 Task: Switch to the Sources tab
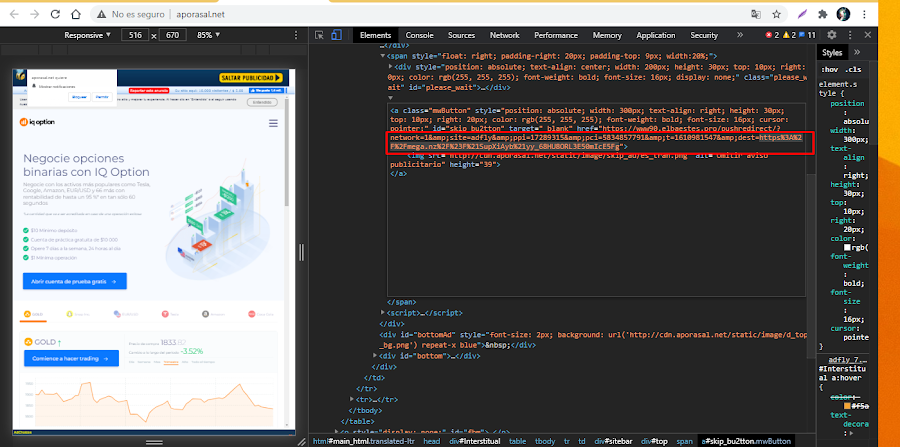[x=461, y=35]
